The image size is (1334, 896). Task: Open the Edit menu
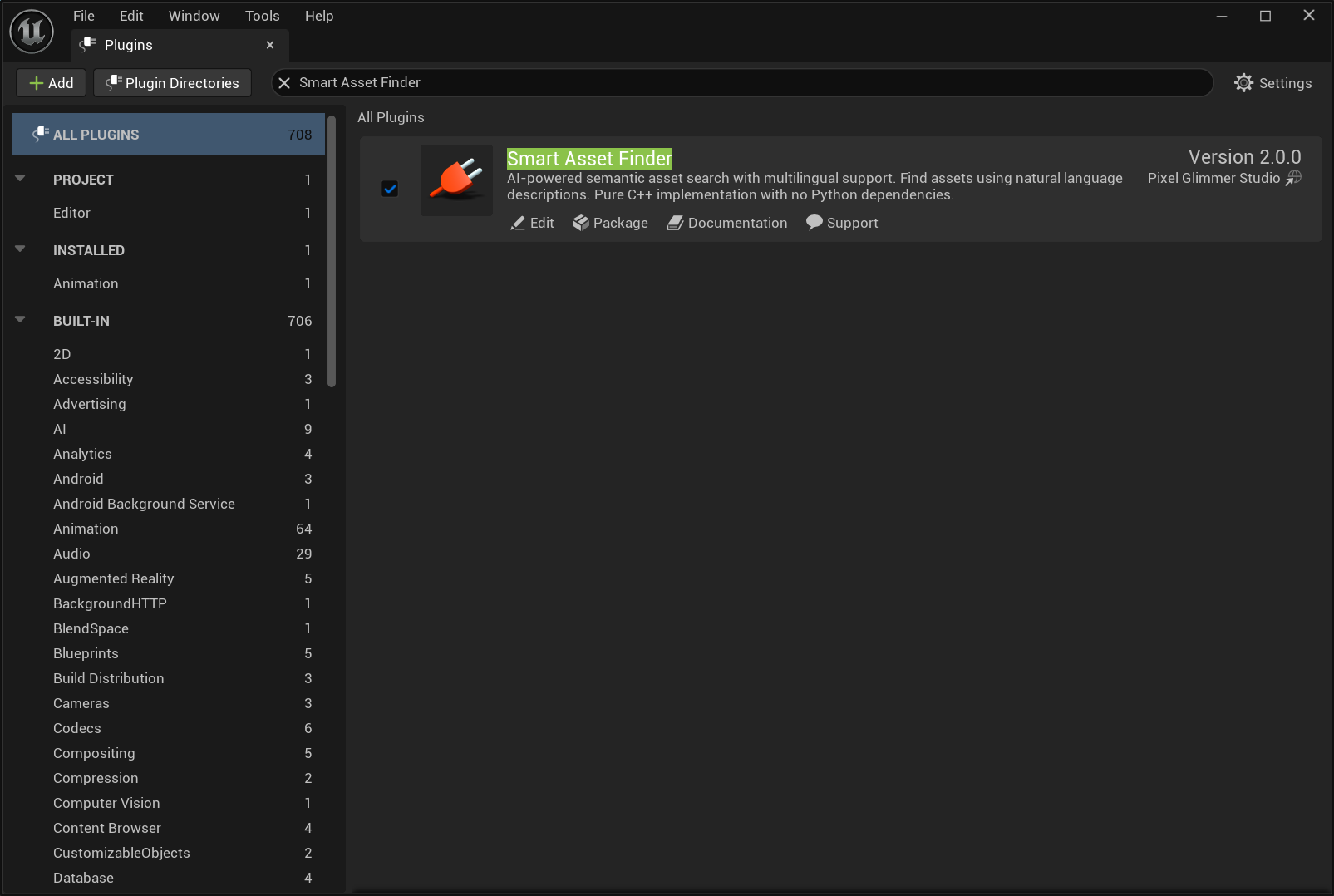pos(131,16)
